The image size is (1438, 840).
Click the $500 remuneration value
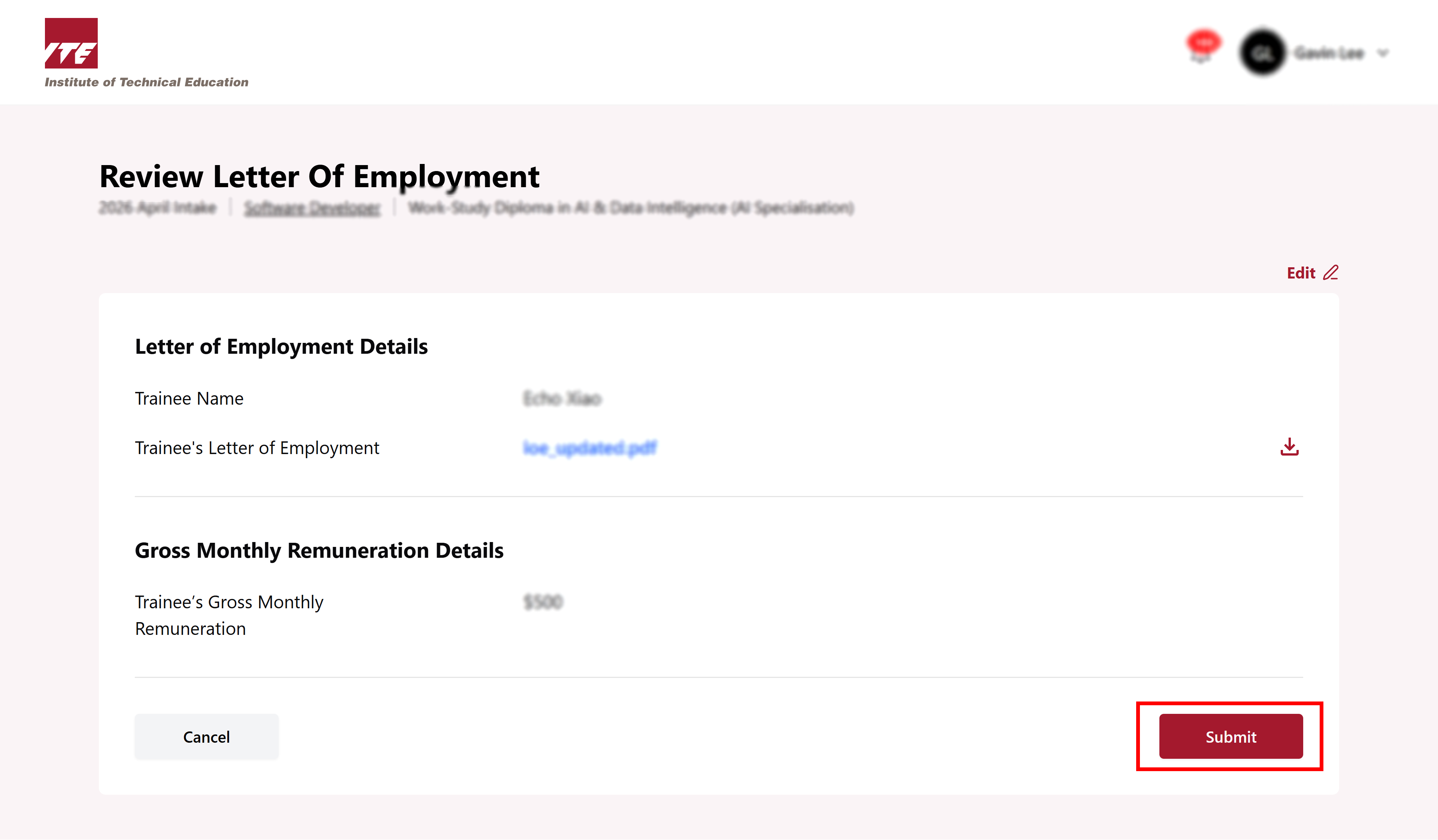pos(543,602)
